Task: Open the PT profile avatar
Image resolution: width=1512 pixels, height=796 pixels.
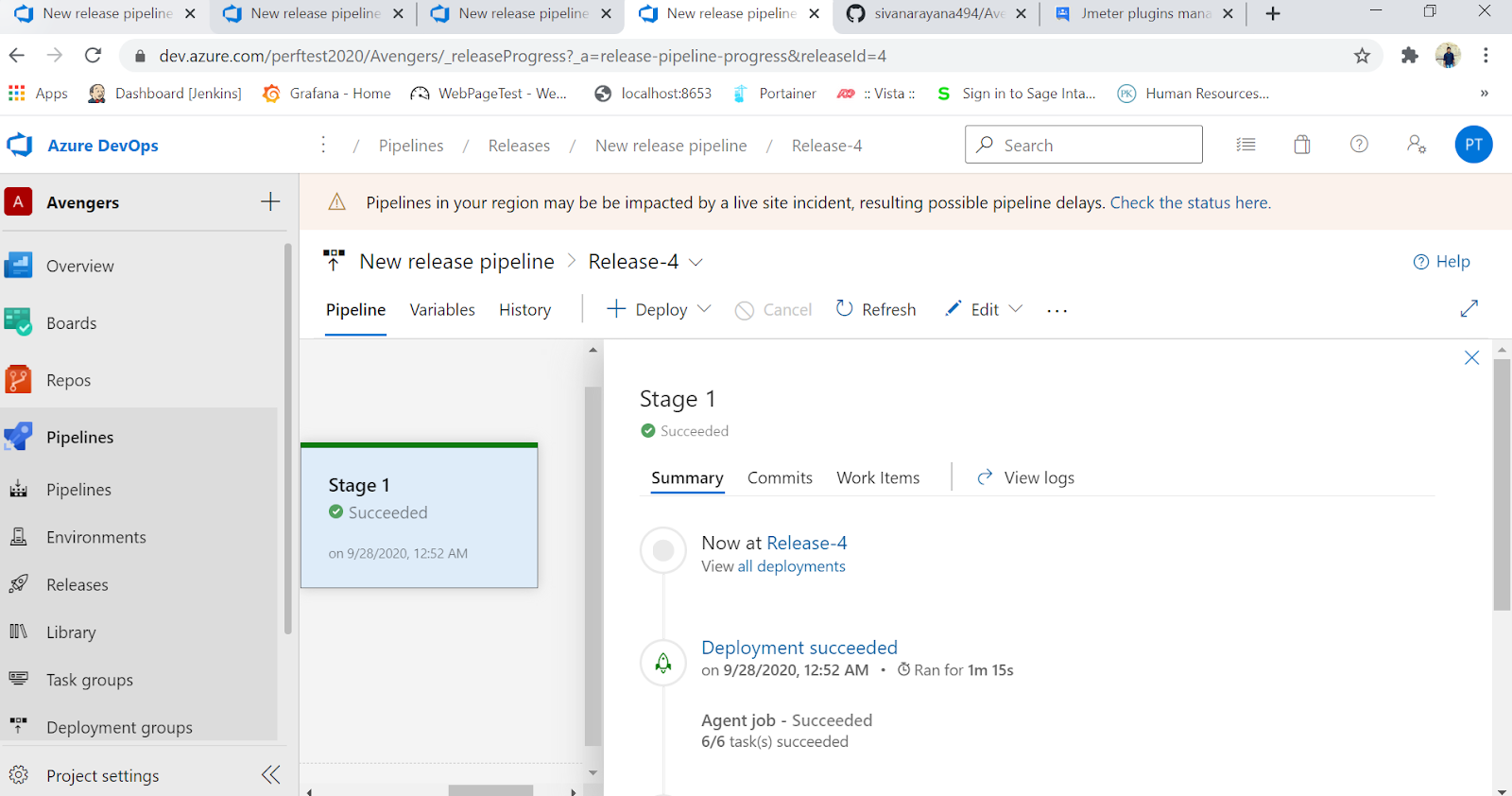Action: point(1473,145)
